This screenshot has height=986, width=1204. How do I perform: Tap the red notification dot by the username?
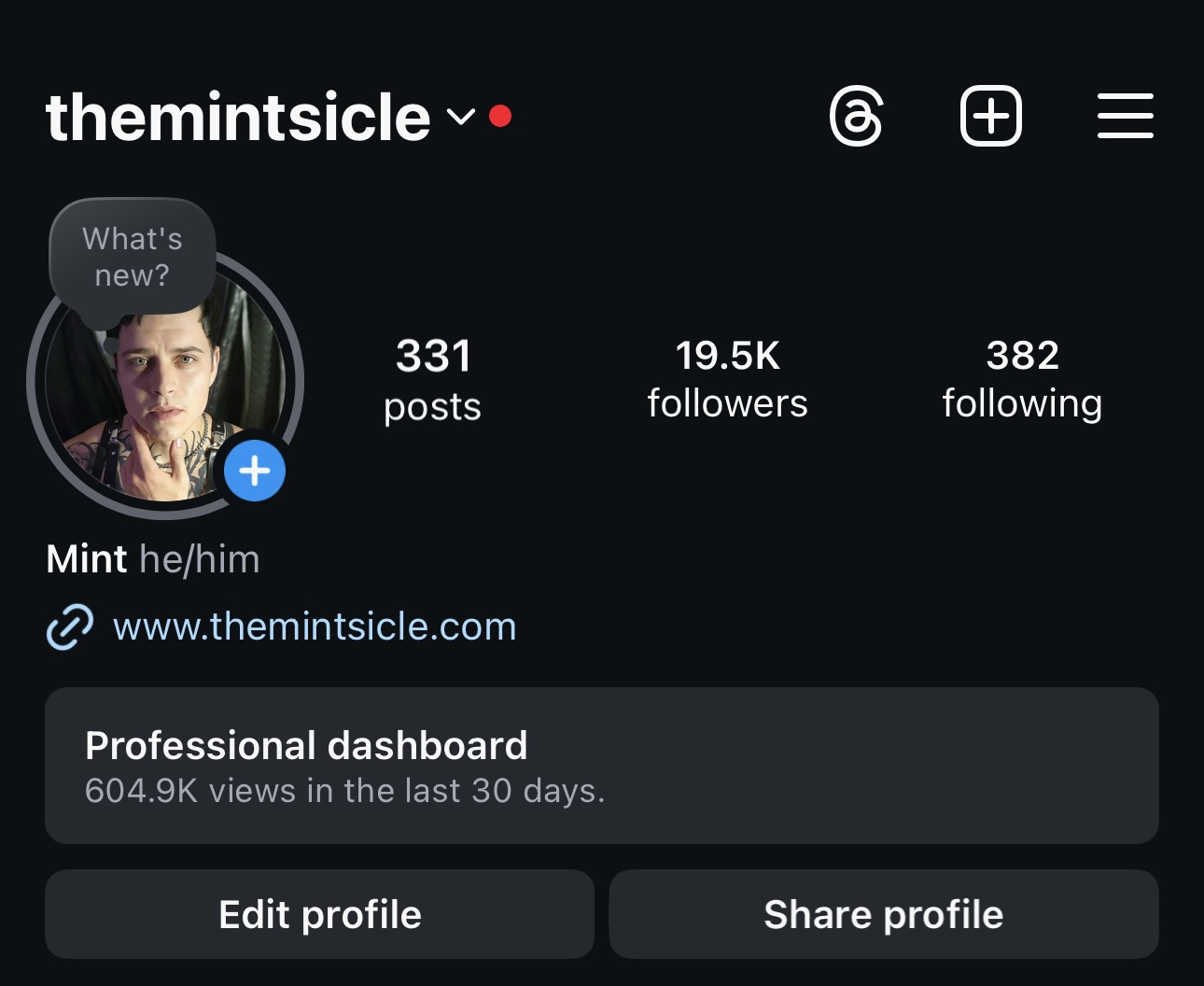tap(500, 116)
